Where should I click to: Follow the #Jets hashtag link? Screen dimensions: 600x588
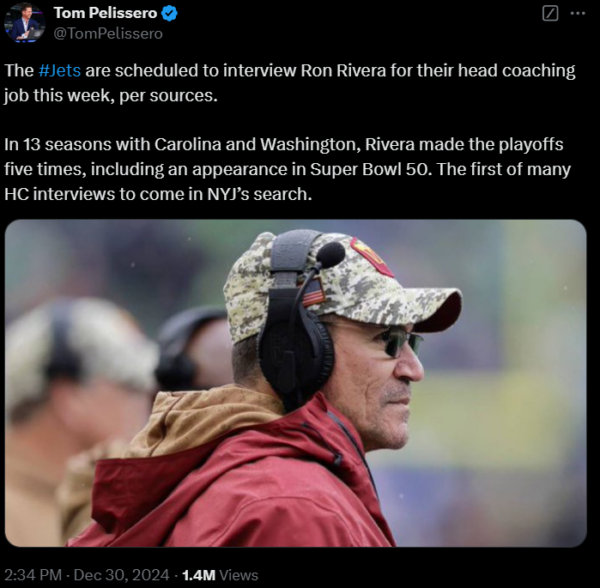[x=58, y=71]
